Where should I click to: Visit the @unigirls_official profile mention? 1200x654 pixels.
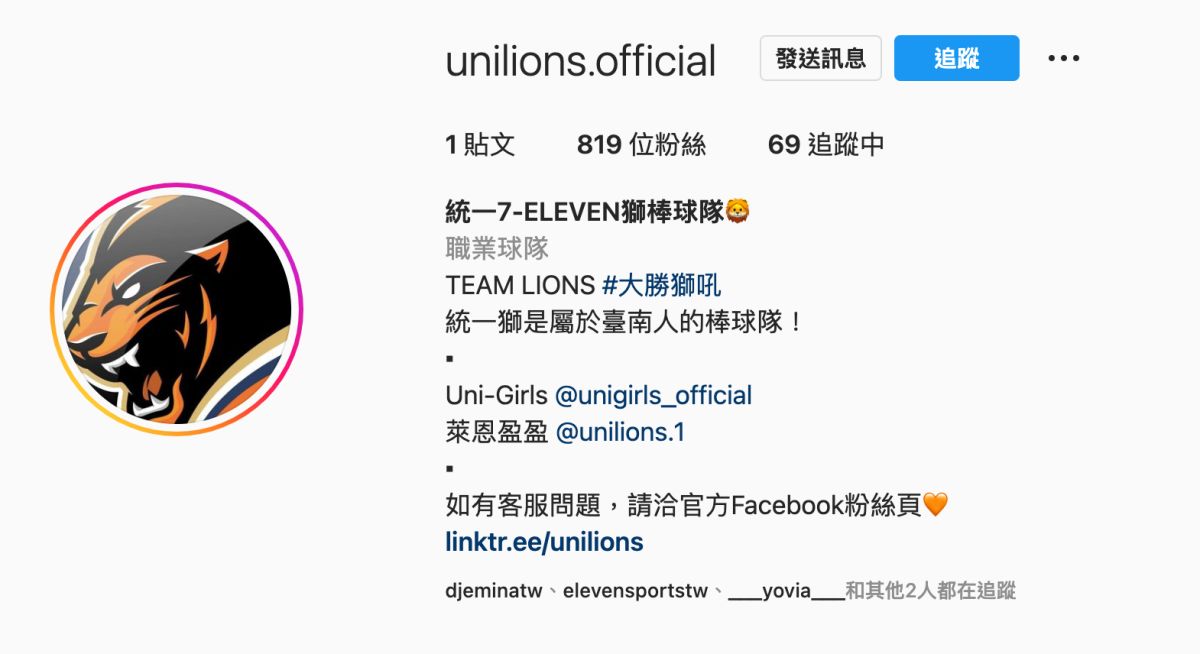[x=653, y=395]
